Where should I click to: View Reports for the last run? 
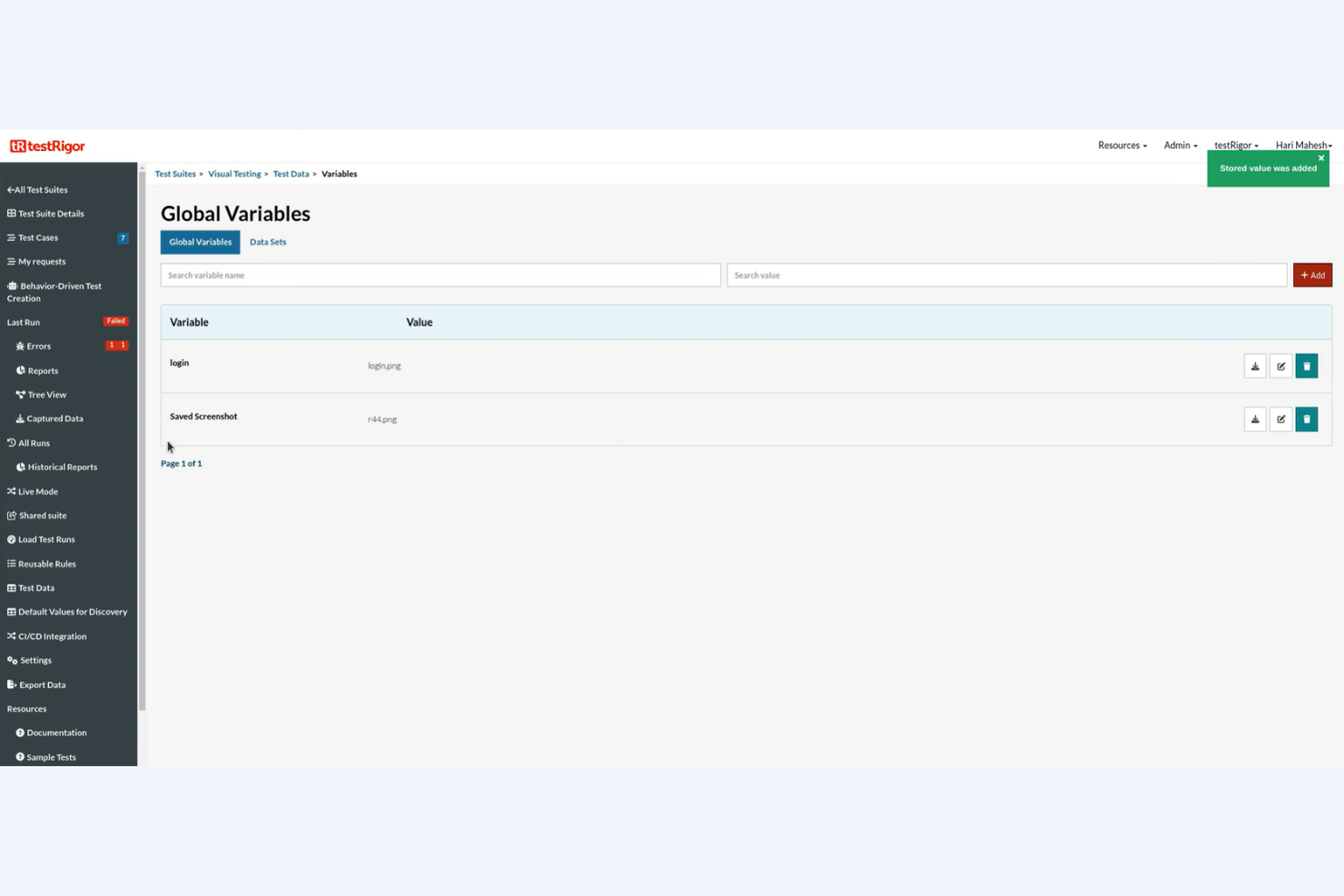[42, 370]
